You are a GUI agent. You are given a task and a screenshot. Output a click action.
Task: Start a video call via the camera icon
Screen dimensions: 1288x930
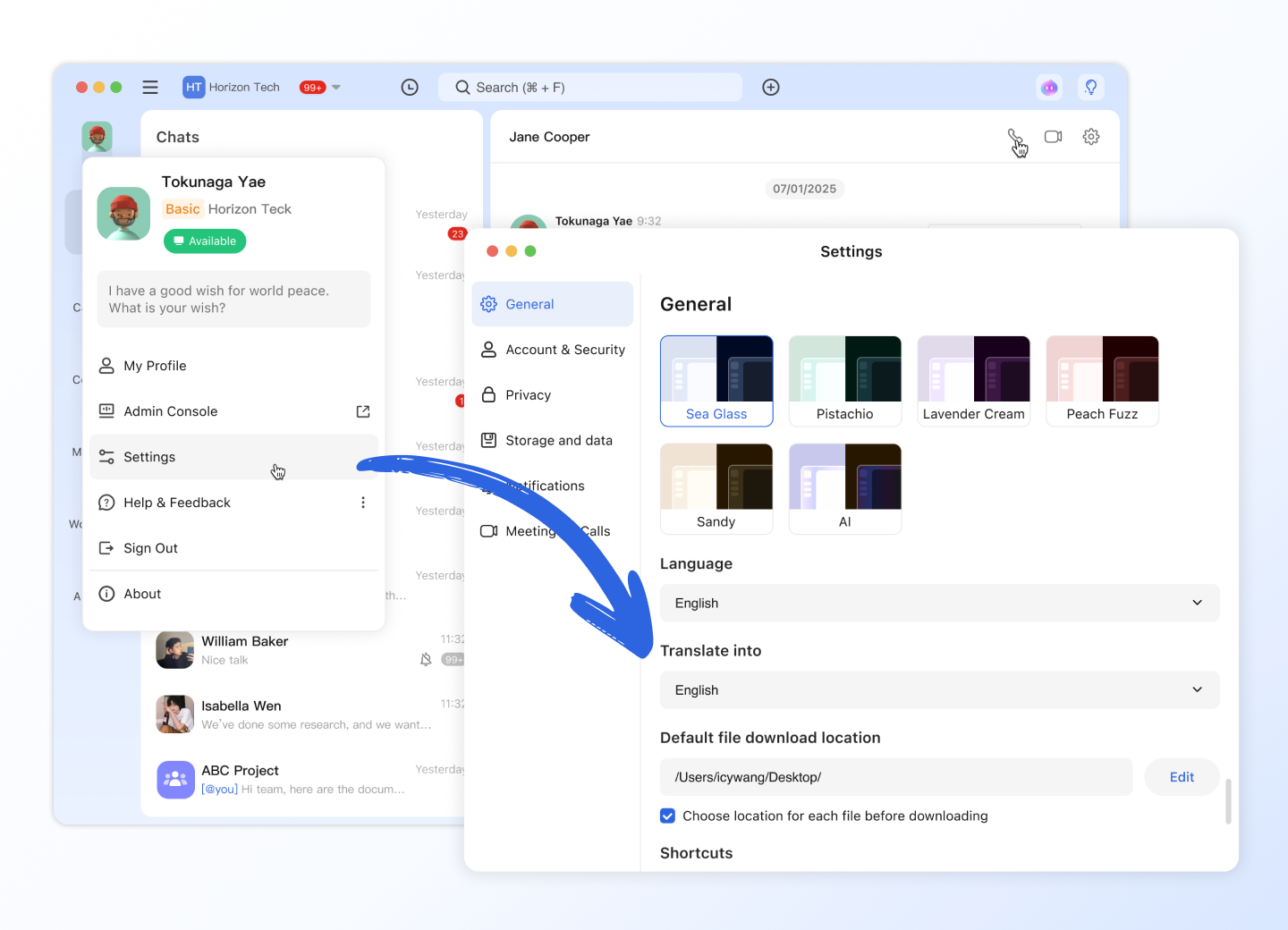pyautogui.click(x=1053, y=137)
